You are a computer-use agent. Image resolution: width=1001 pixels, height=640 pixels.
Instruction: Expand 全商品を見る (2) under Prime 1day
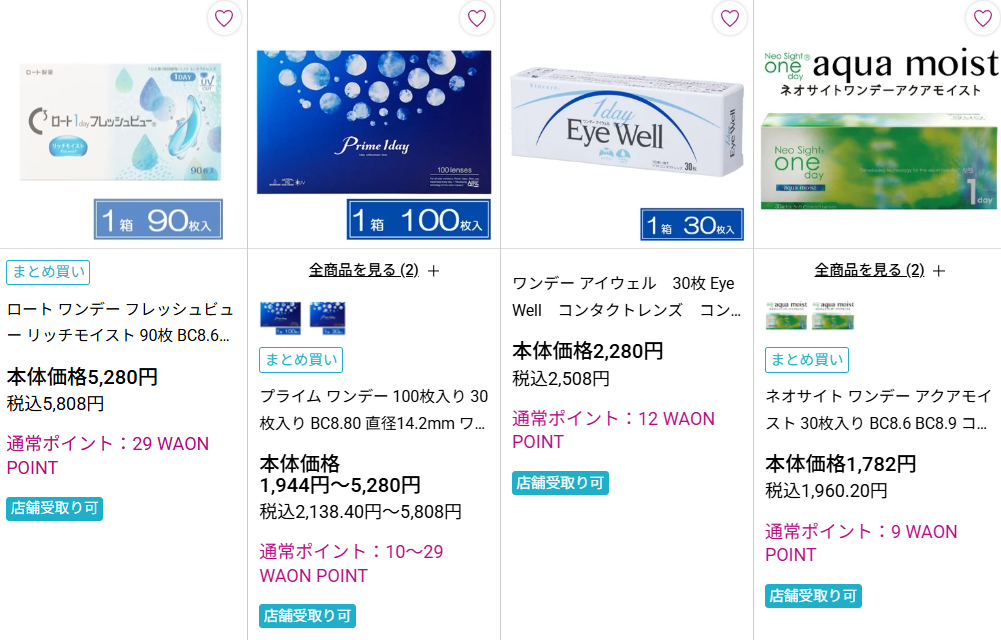pos(364,271)
